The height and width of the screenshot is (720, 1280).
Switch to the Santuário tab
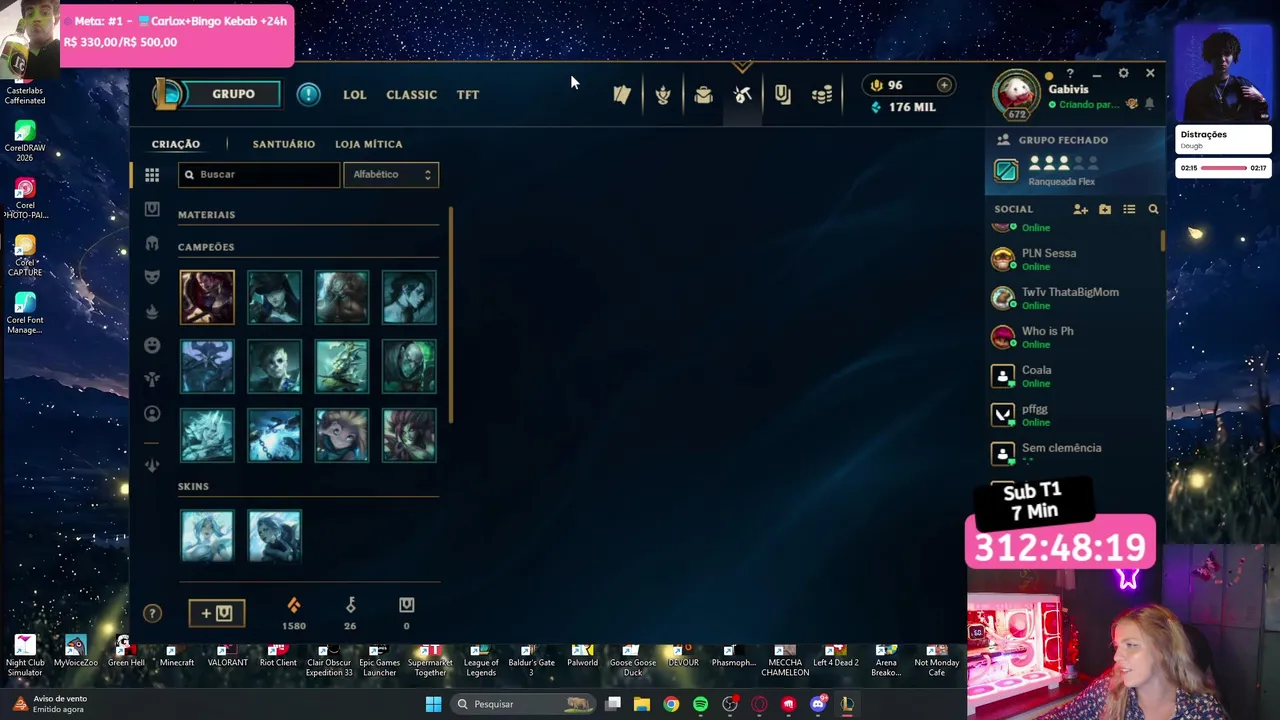coord(284,144)
